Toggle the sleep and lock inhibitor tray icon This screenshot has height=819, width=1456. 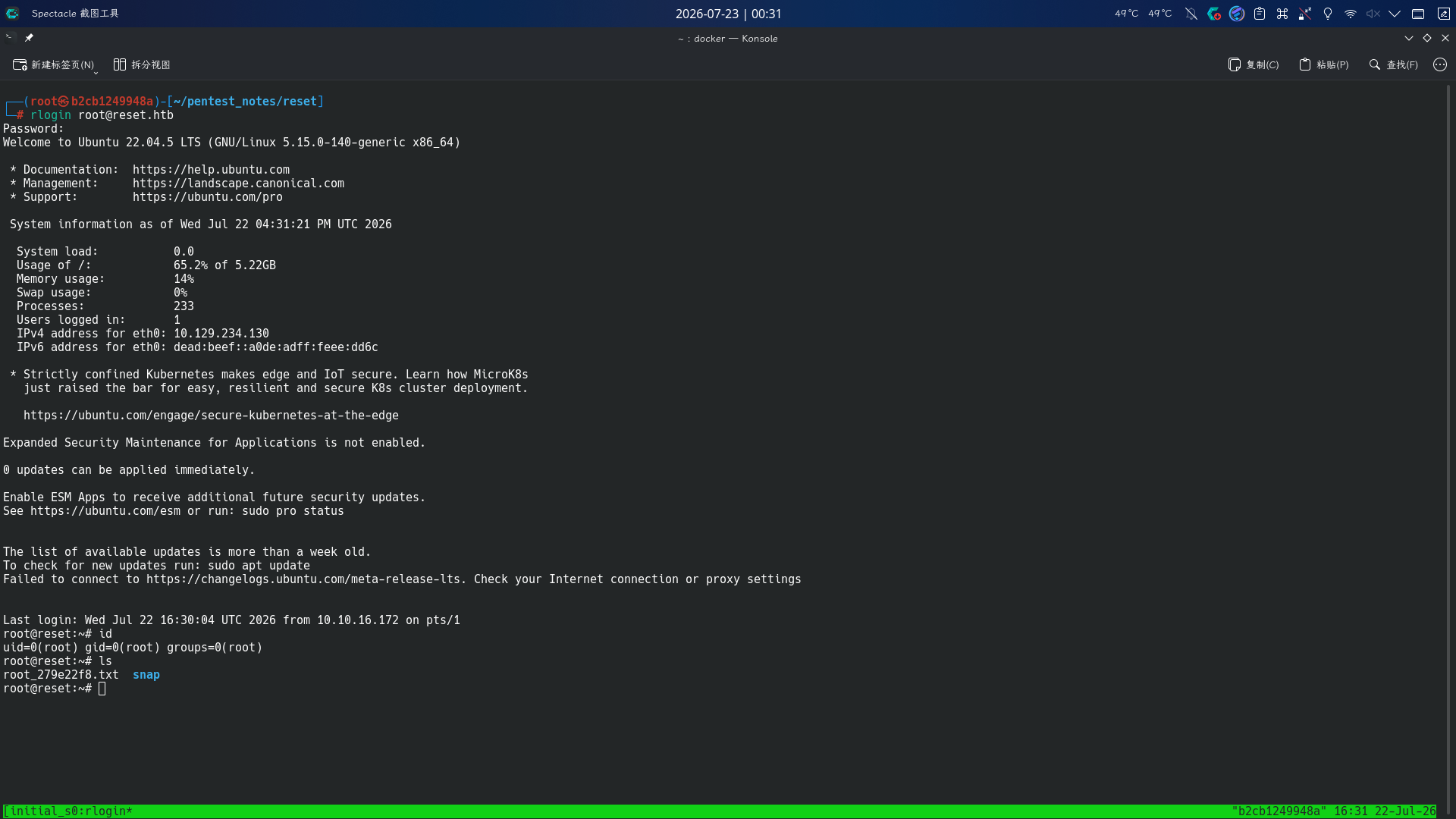tap(1305, 14)
